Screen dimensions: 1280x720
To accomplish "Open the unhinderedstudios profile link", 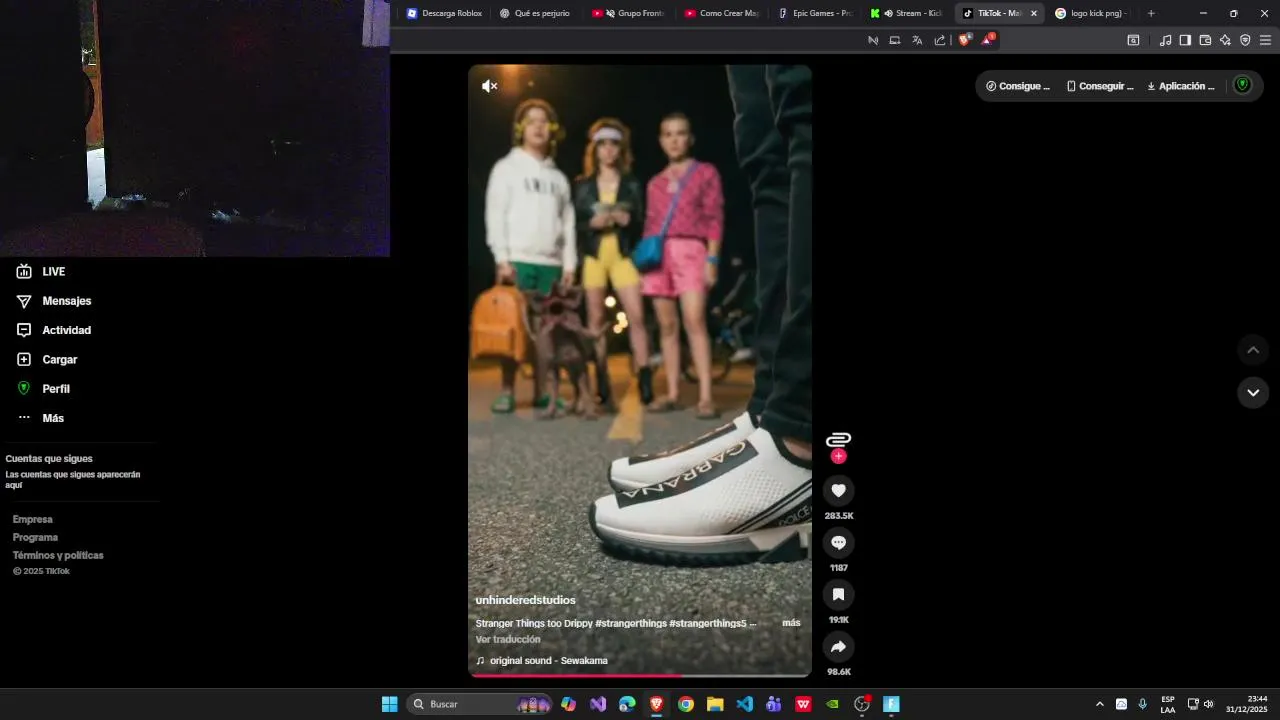I will 525,600.
